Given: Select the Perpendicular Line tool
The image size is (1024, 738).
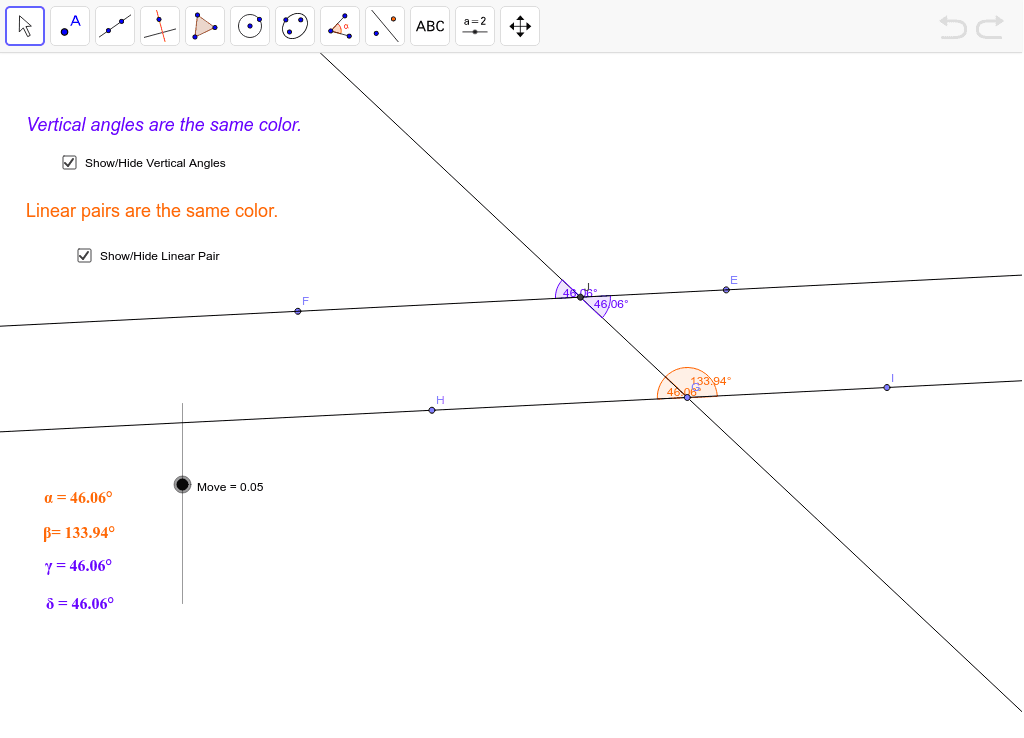Looking at the screenshot, I should pos(160,26).
